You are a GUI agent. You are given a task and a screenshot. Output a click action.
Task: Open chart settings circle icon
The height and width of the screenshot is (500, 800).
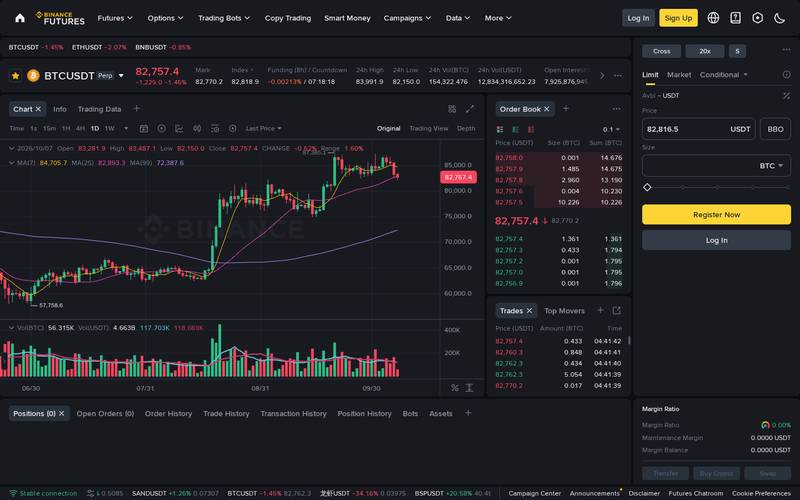coord(233,129)
